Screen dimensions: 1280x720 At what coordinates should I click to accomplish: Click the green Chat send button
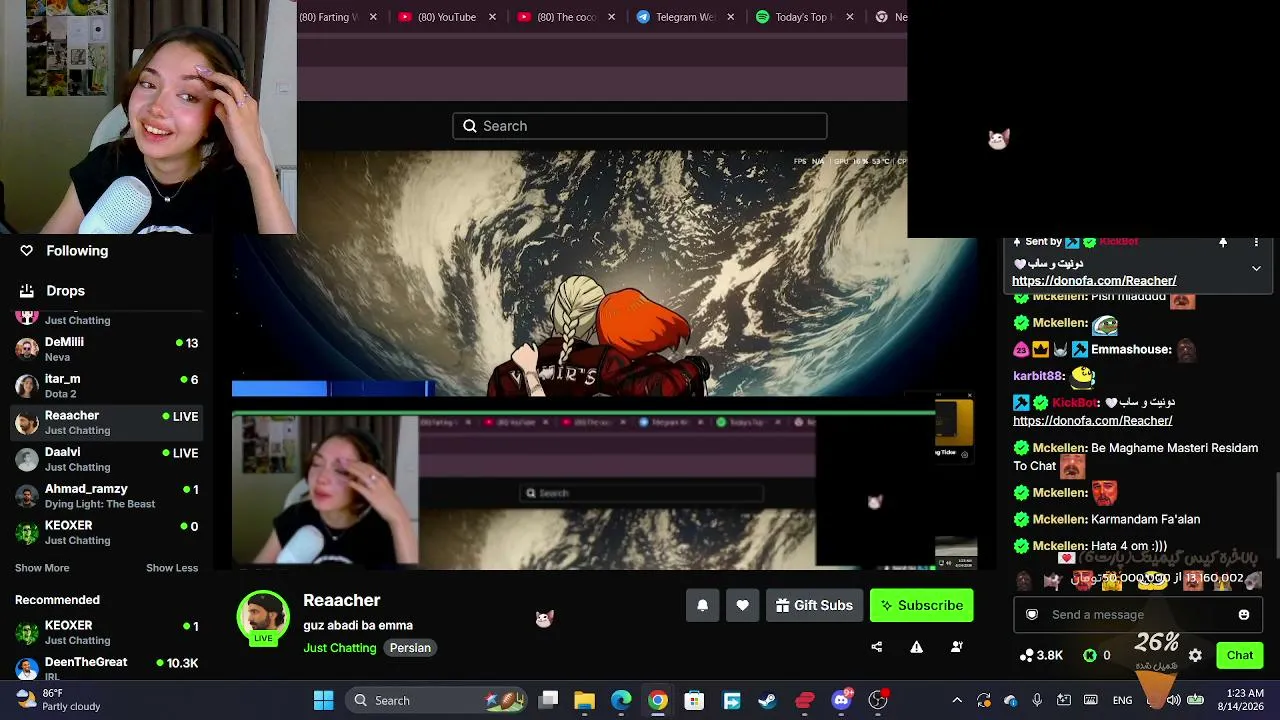tap(1240, 656)
